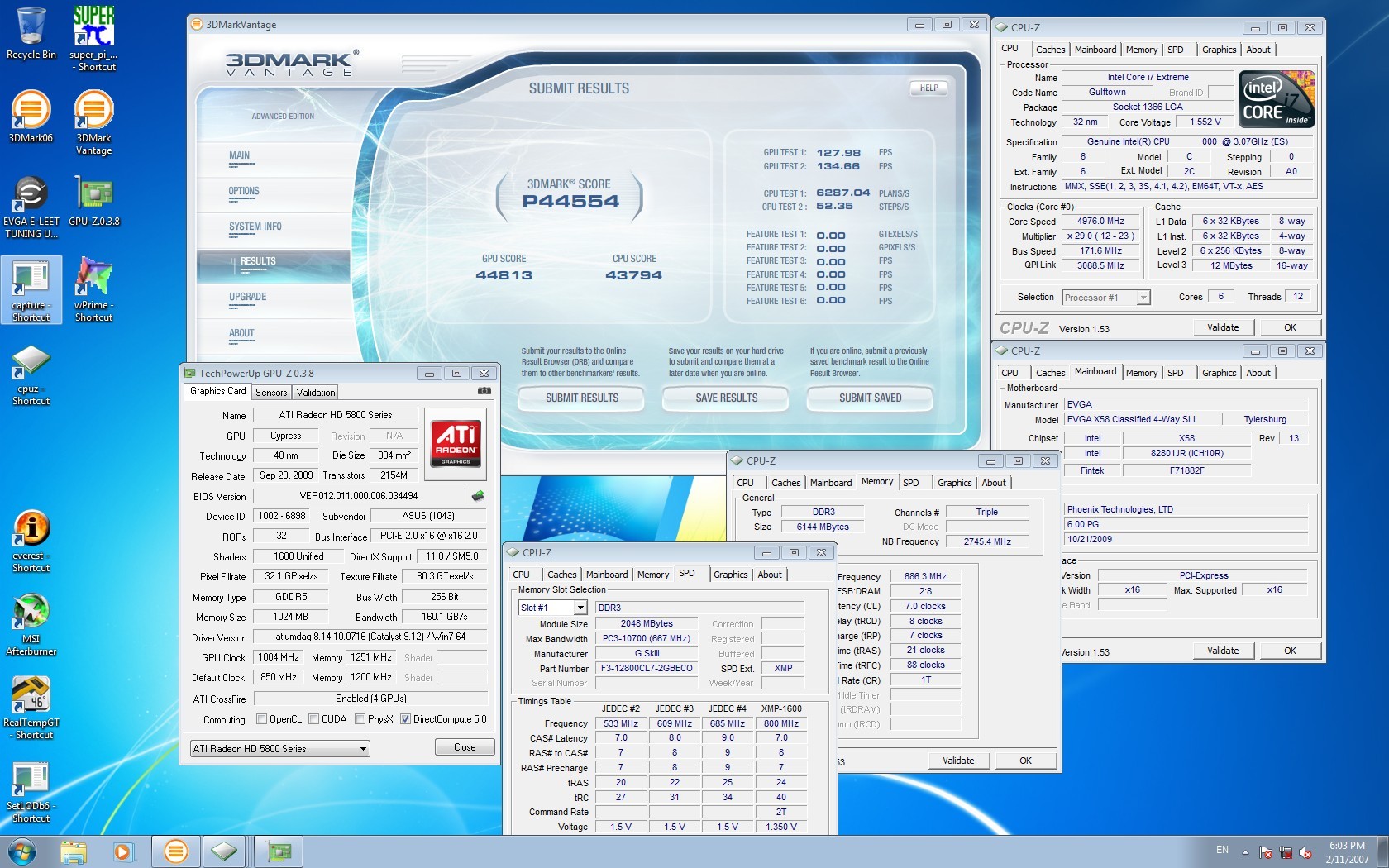Show hidden icons in the system tray

point(1244,852)
